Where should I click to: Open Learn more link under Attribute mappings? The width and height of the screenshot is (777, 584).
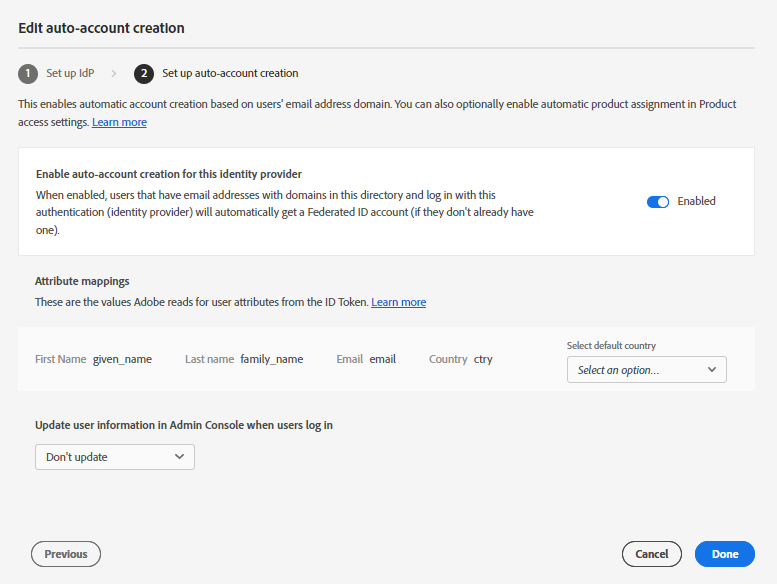click(x=398, y=302)
